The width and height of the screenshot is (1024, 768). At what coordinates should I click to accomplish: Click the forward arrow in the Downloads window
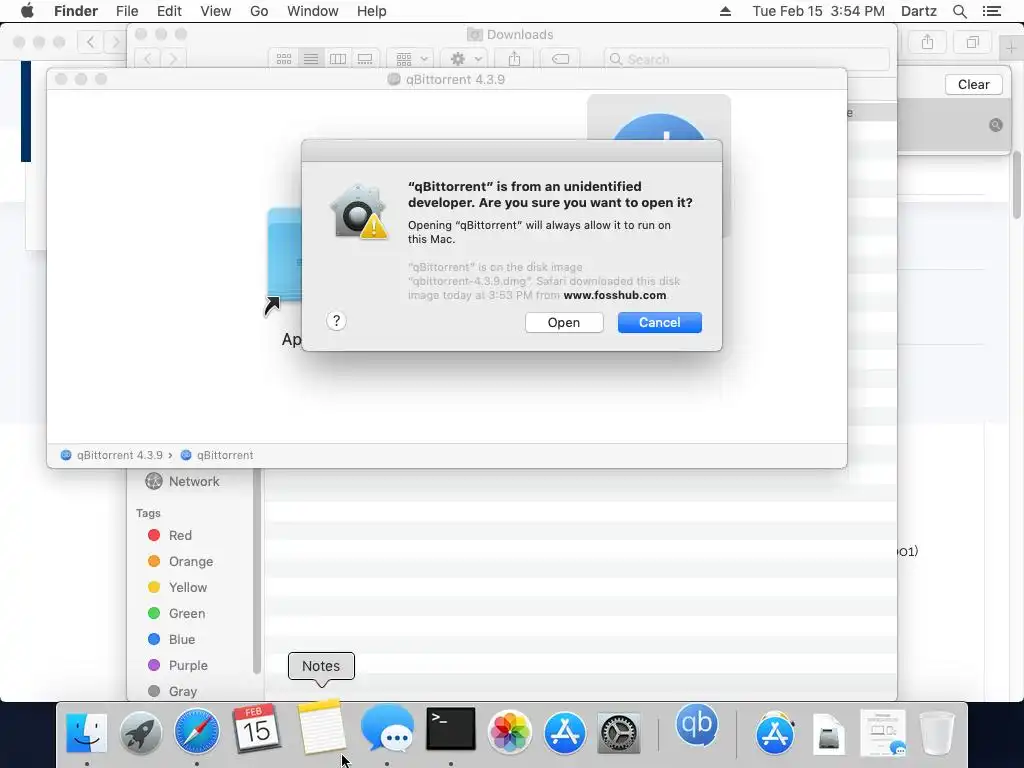(x=173, y=59)
